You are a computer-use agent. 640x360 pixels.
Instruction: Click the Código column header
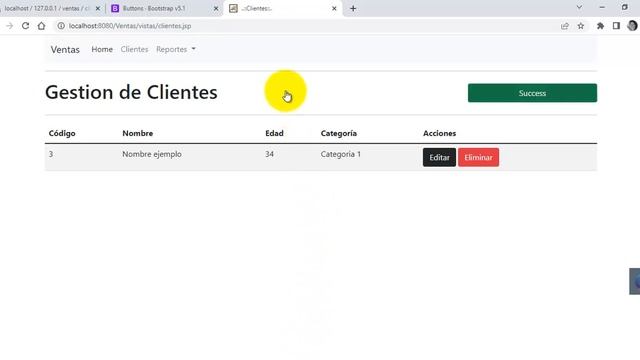click(x=62, y=133)
